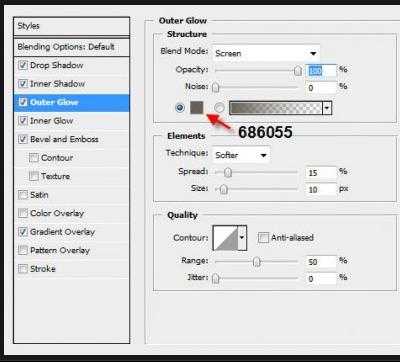The height and width of the screenshot is (362, 400).
Task: Click the Spread value field
Action: (321, 173)
